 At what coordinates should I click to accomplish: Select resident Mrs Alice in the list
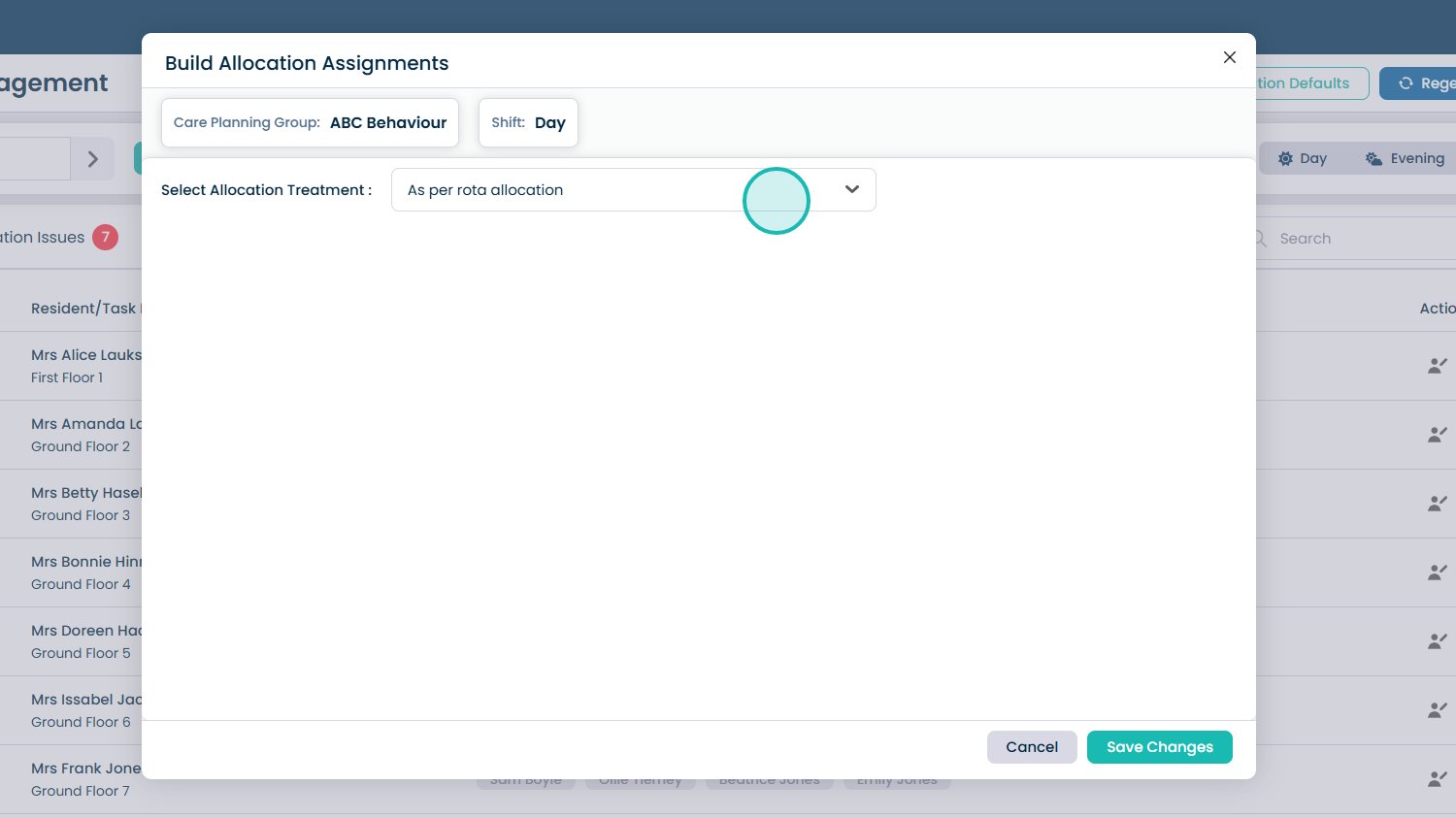pos(86,355)
